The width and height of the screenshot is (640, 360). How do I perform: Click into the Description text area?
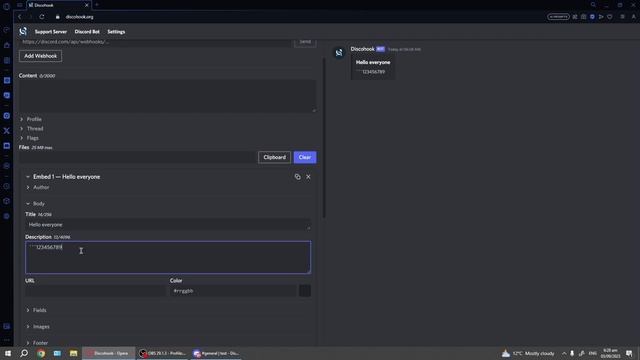click(168, 257)
